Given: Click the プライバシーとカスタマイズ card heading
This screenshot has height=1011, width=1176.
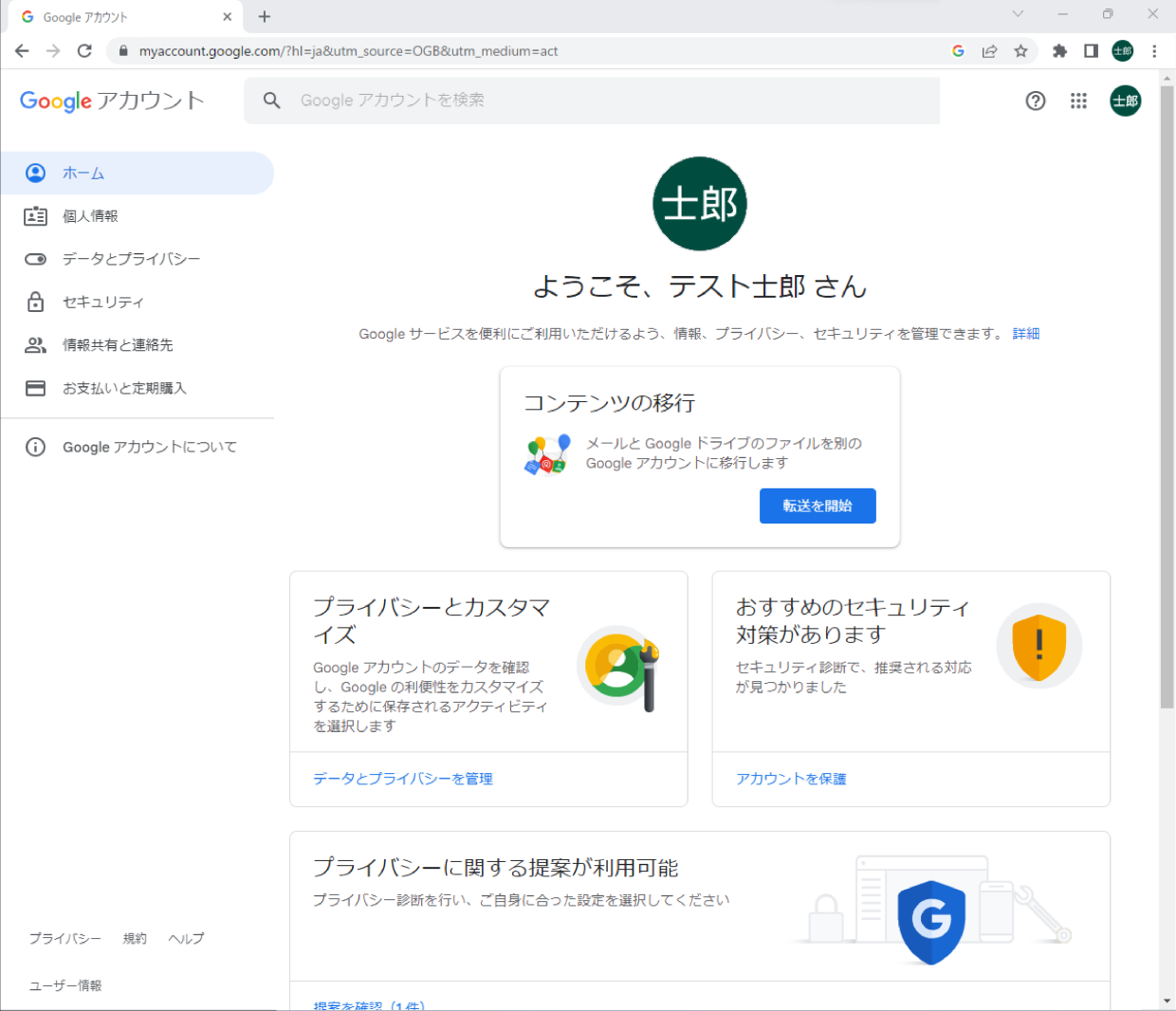Looking at the screenshot, I should (432, 620).
